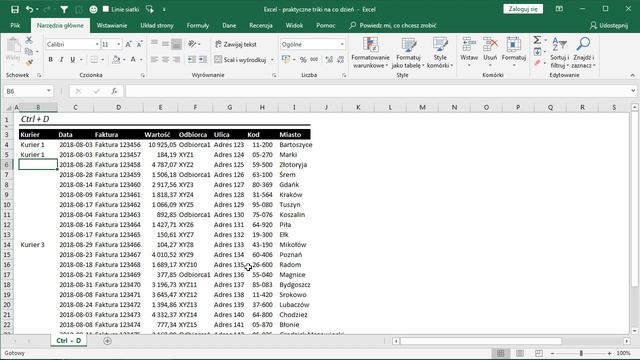This screenshot has width=640, height=360.
Task: Click the decrease decimal icon
Action: pos(340,60)
